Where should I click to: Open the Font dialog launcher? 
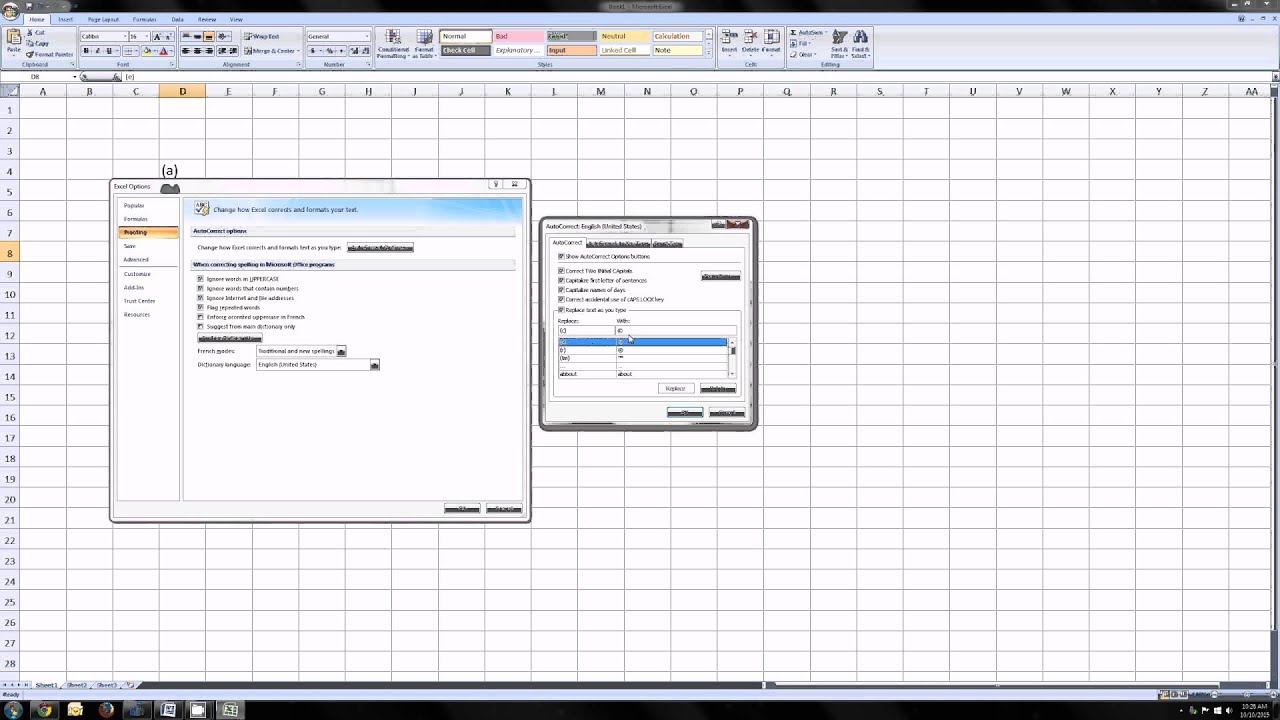[171, 65]
